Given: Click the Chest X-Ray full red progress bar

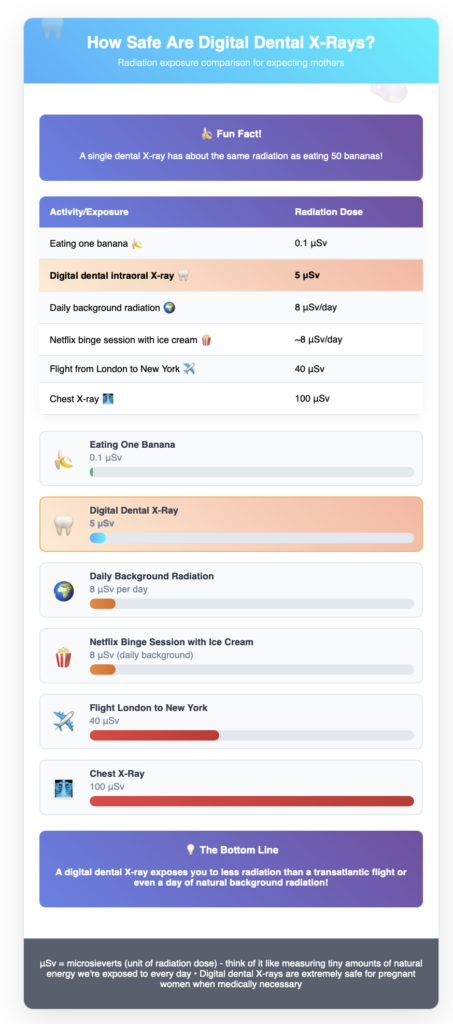Looking at the screenshot, I should coord(252,801).
